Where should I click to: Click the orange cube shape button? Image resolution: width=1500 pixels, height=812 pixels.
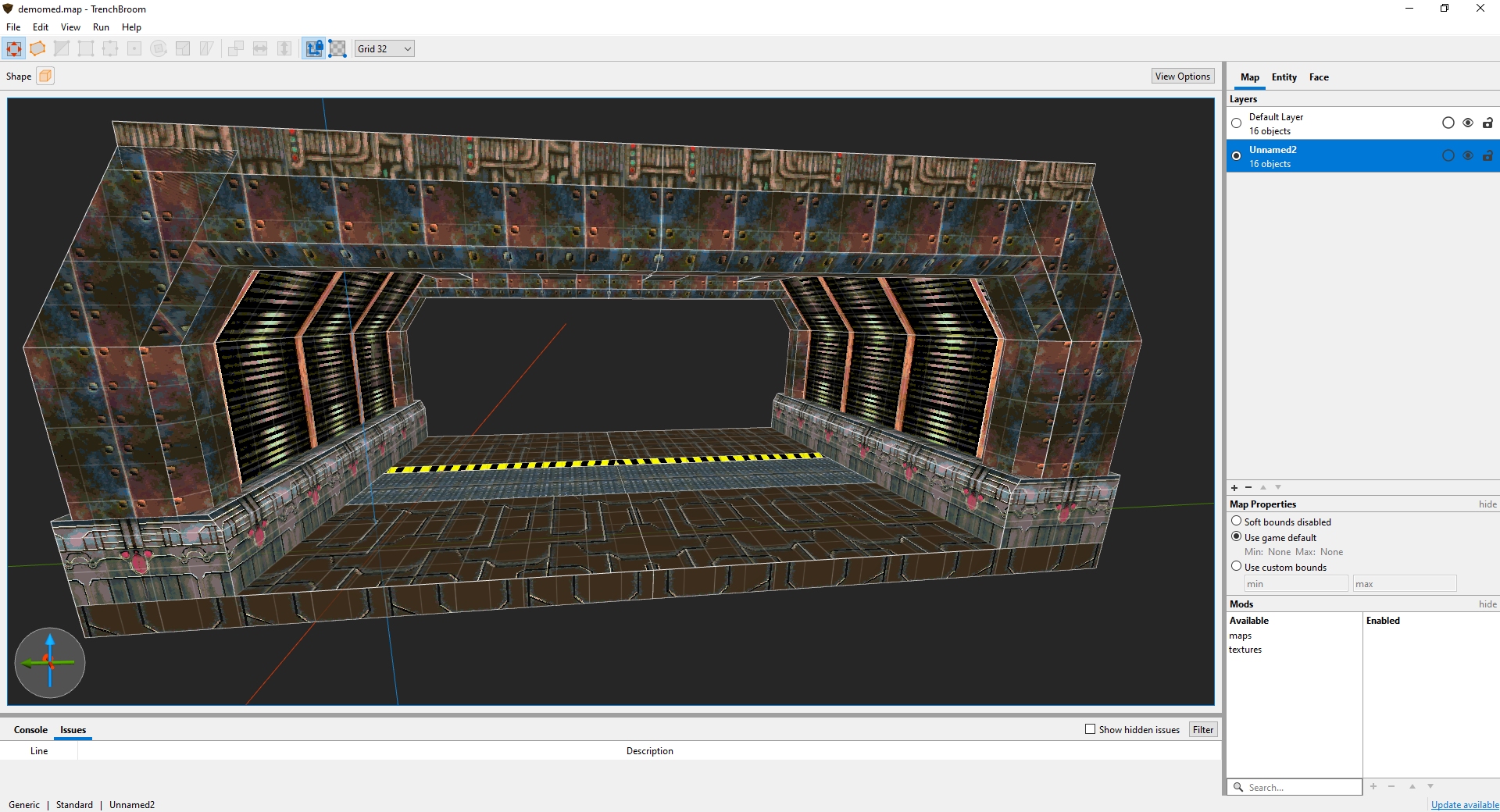tap(45, 76)
